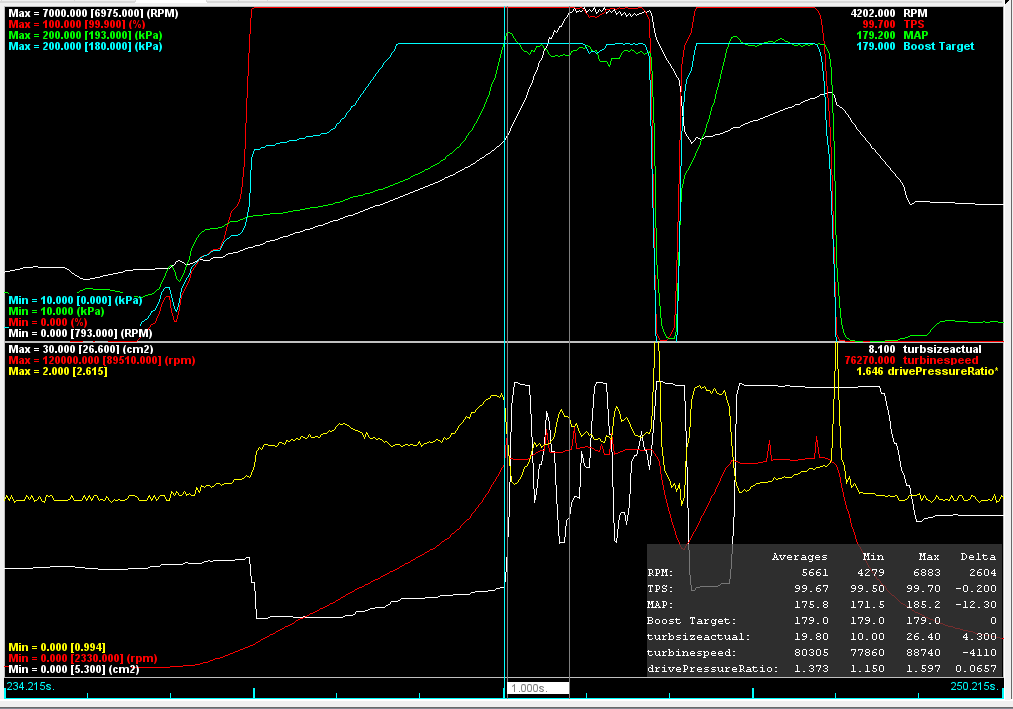The height and width of the screenshot is (709, 1013).
Task: Click the 'Delta' column header in stats
Action: (x=978, y=556)
